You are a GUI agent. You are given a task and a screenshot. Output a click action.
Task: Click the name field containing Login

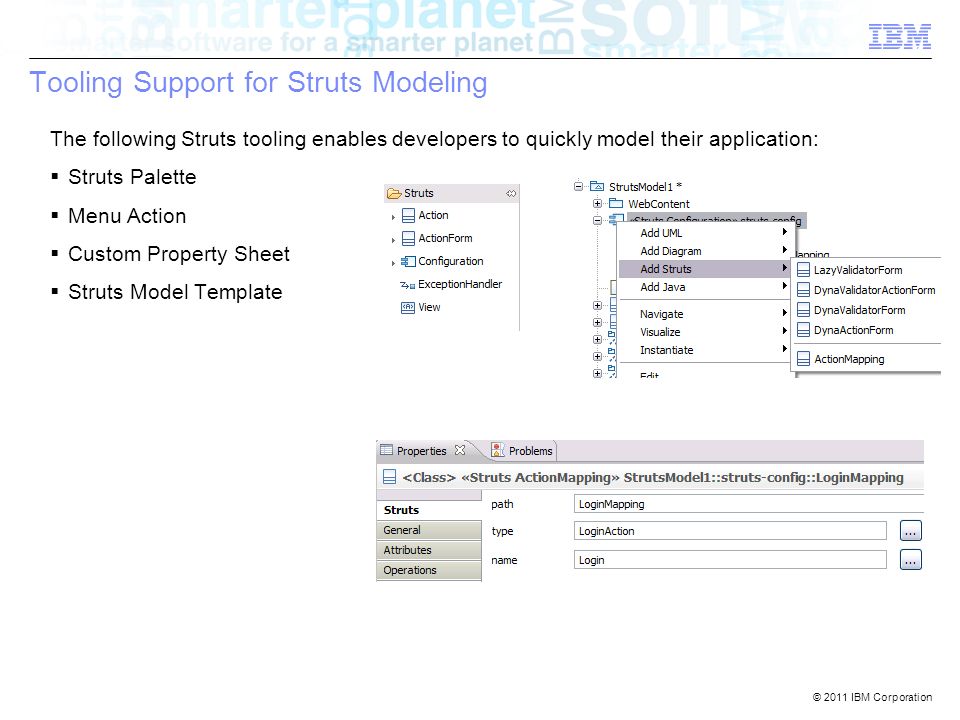tap(730, 560)
